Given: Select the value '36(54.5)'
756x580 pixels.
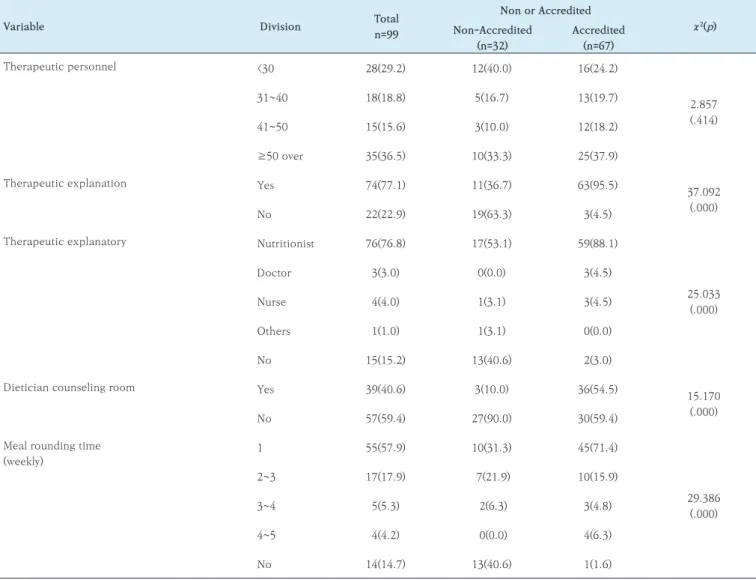Looking at the screenshot, I should coord(598,390).
